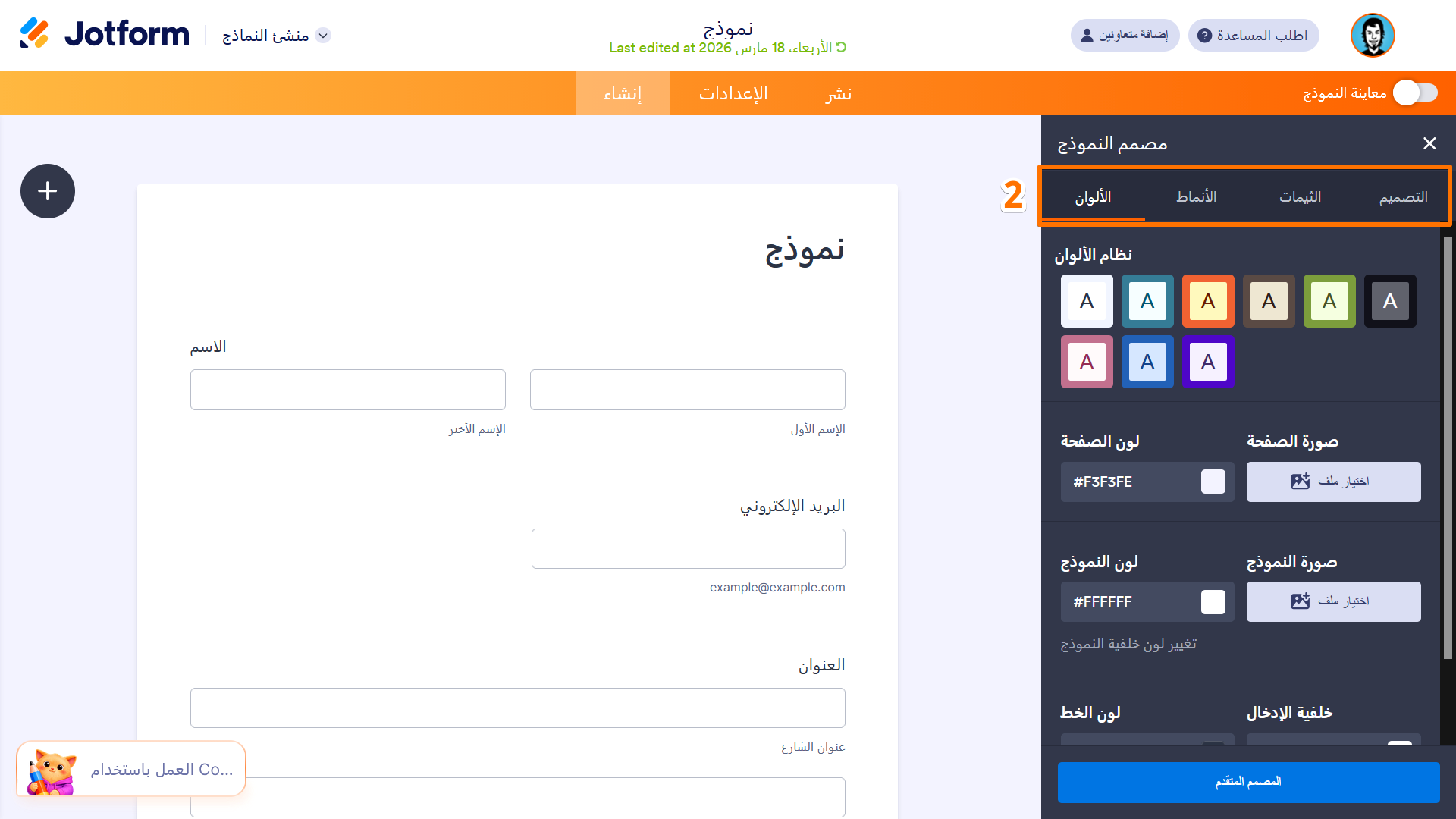Click the Jotform logo
1456x819 pixels.
pyautogui.click(x=104, y=33)
